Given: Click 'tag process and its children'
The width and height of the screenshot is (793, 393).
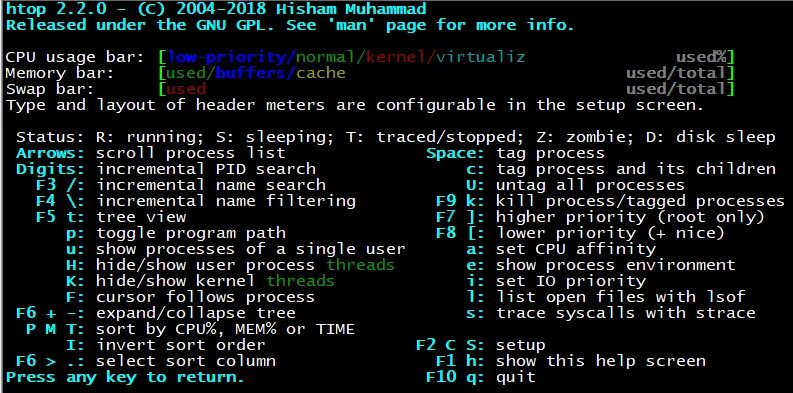Looking at the screenshot, I should tap(636, 169).
